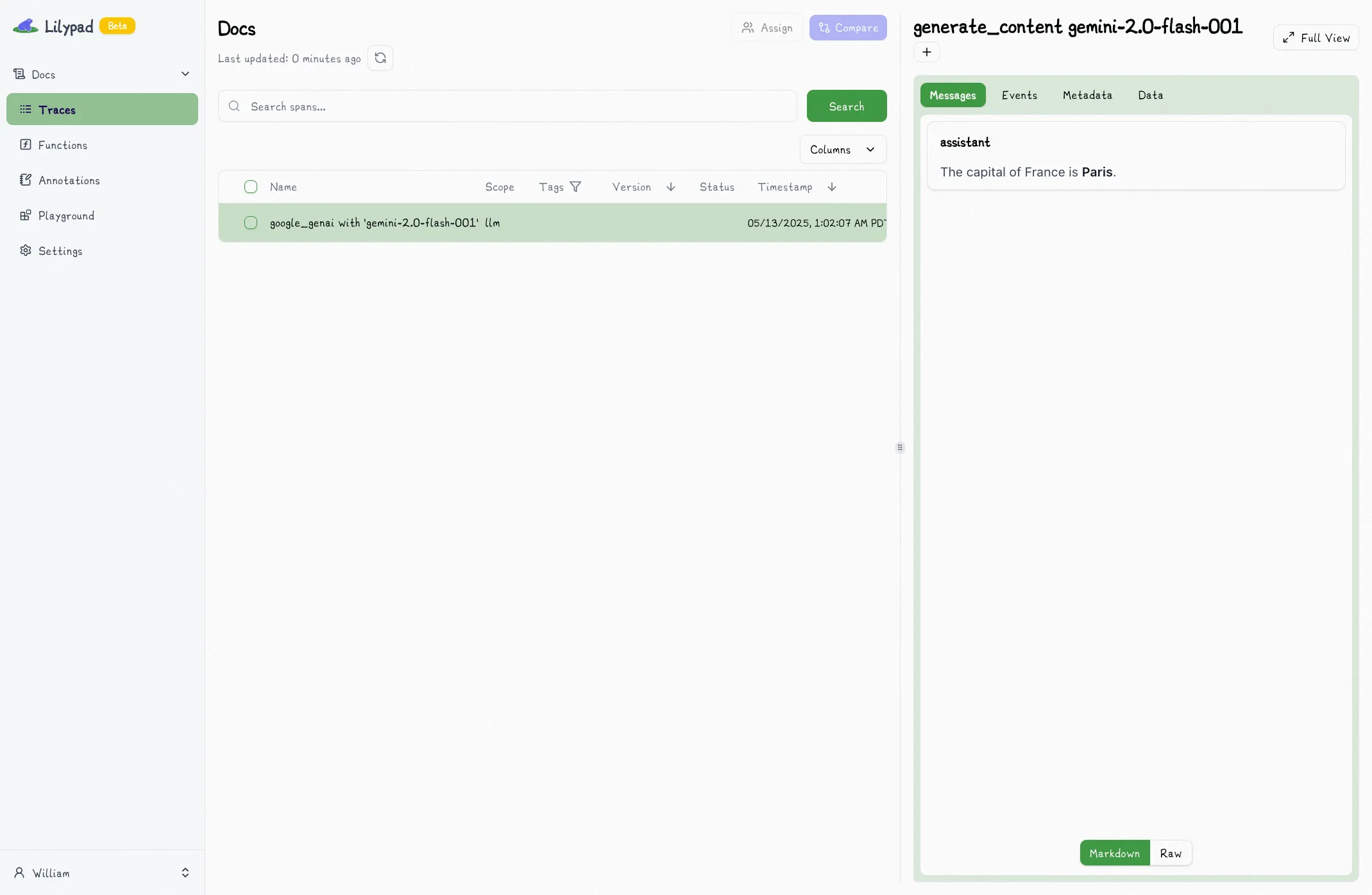Image resolution: width=1372 pixels, height=895 pixels.
Task: Click the Search spans input field
Action: (513, 107)
